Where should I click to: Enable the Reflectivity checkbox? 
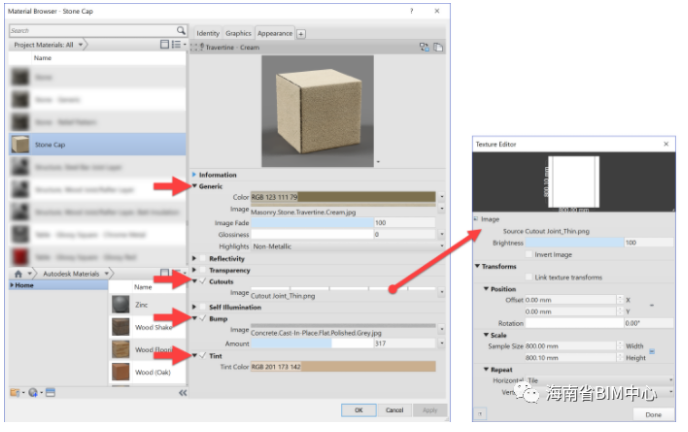203,258
